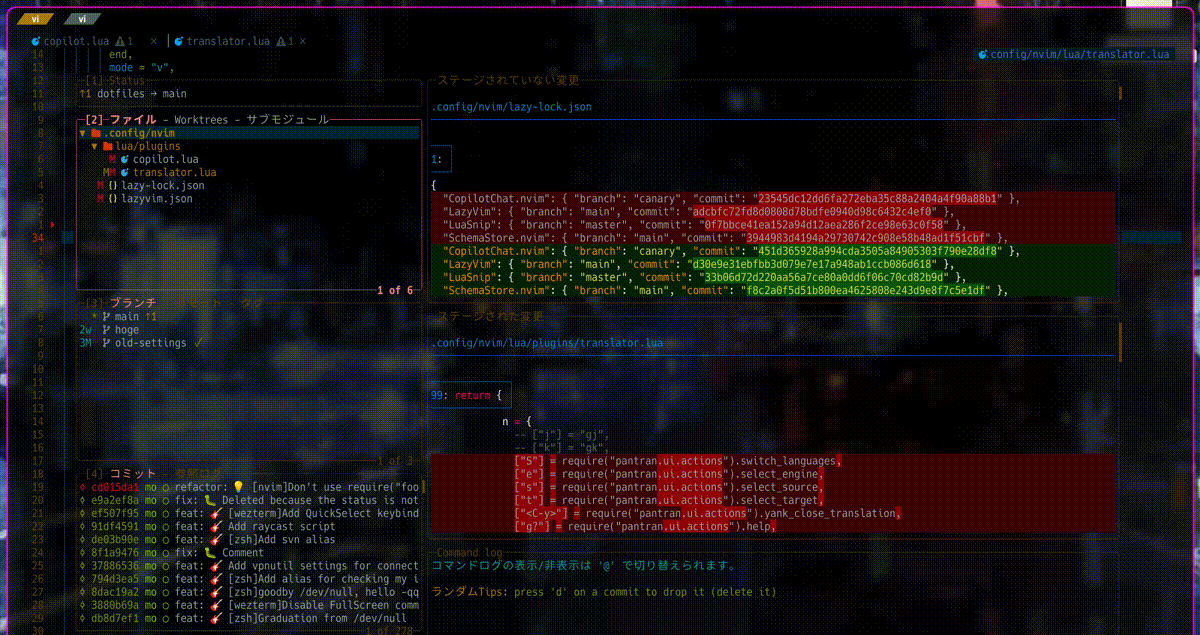Open the サブモジュール tab

(x=287, y=120)
